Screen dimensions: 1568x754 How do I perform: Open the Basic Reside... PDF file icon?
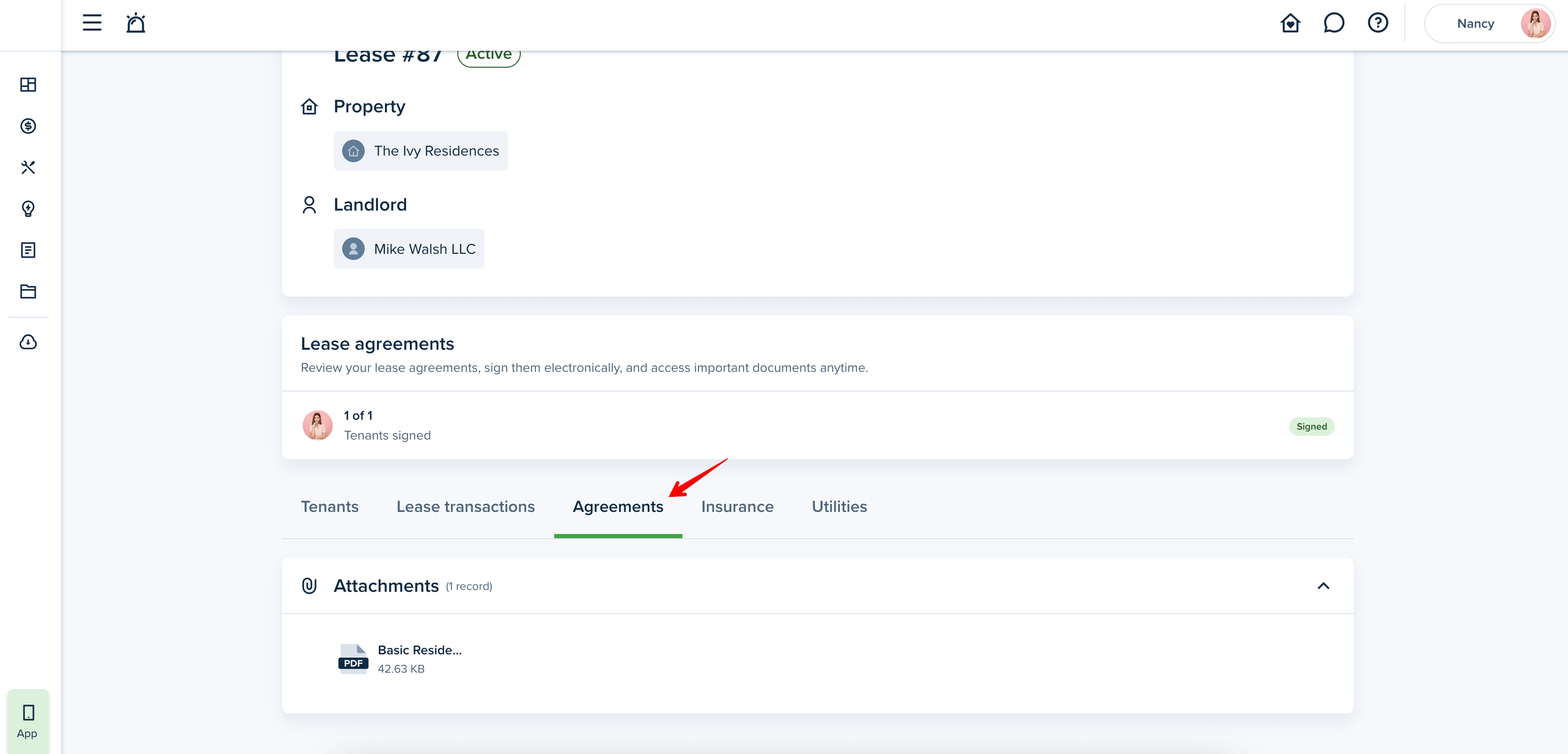(353, 659)
